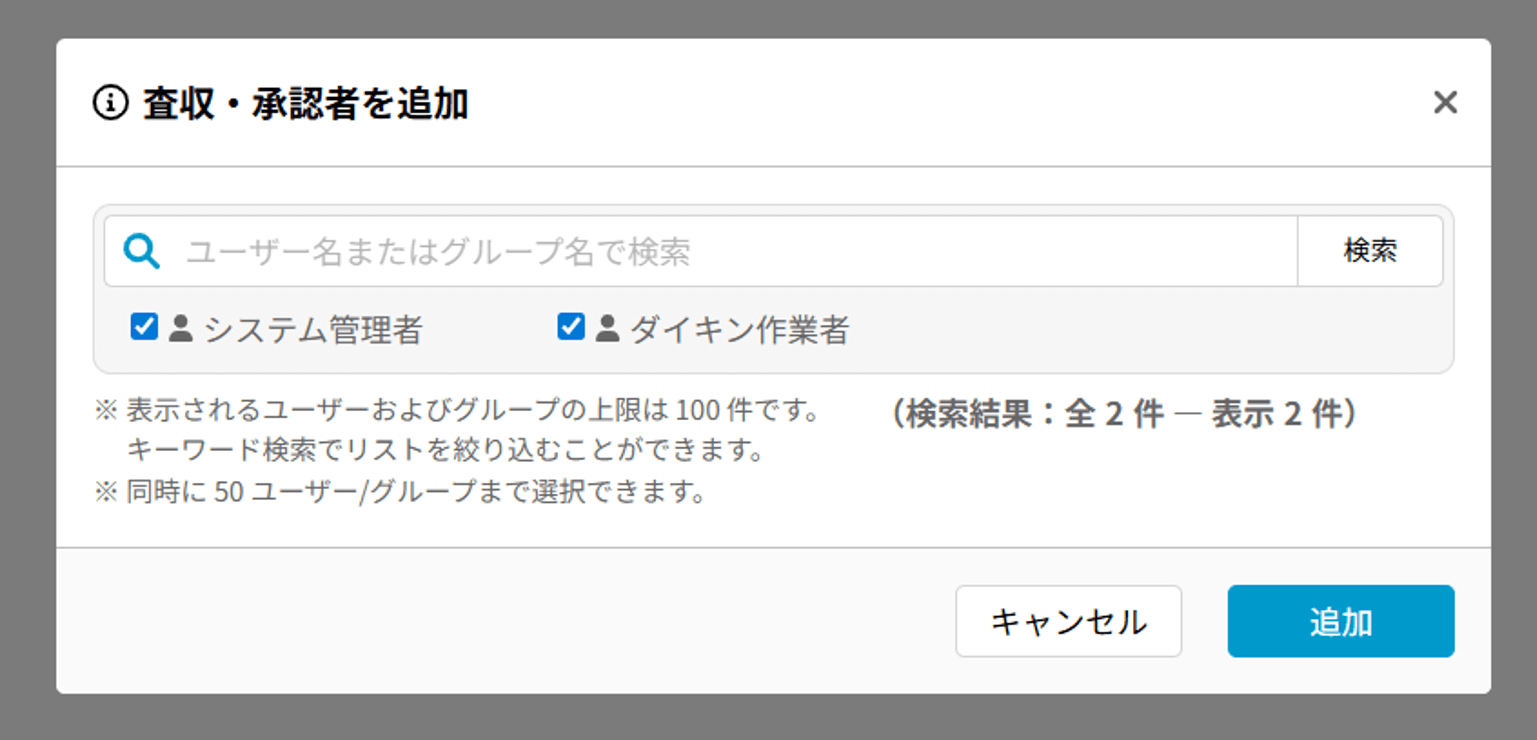
Task: Close the 査収・承認者を追加 dialog with X
Action: tap(1445, 102)
